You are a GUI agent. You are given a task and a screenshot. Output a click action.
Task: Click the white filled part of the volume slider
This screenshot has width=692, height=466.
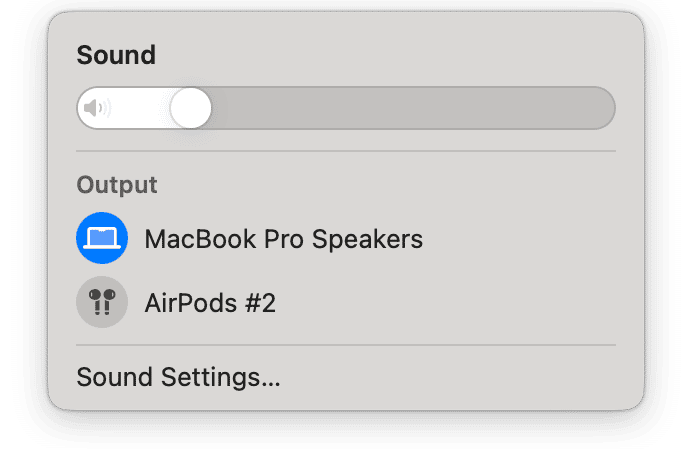(140, 108)
